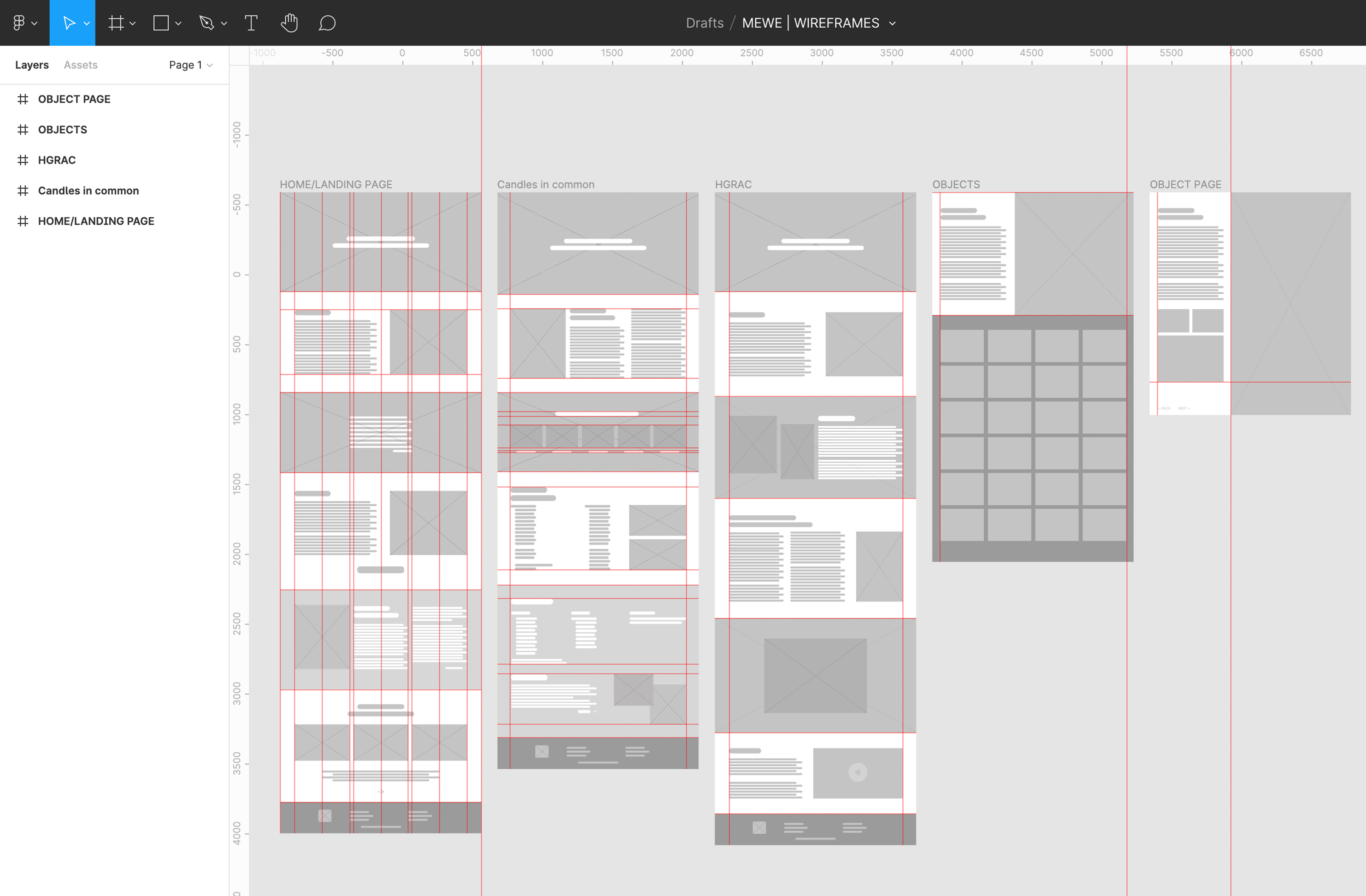This screenshot has width=1366, height=896.
Task: Select the Pen tool
Action: click(206, 23)
